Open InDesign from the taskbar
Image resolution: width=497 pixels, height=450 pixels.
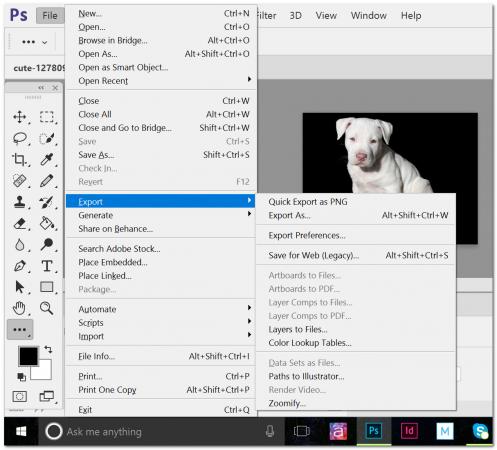[409, 431]
